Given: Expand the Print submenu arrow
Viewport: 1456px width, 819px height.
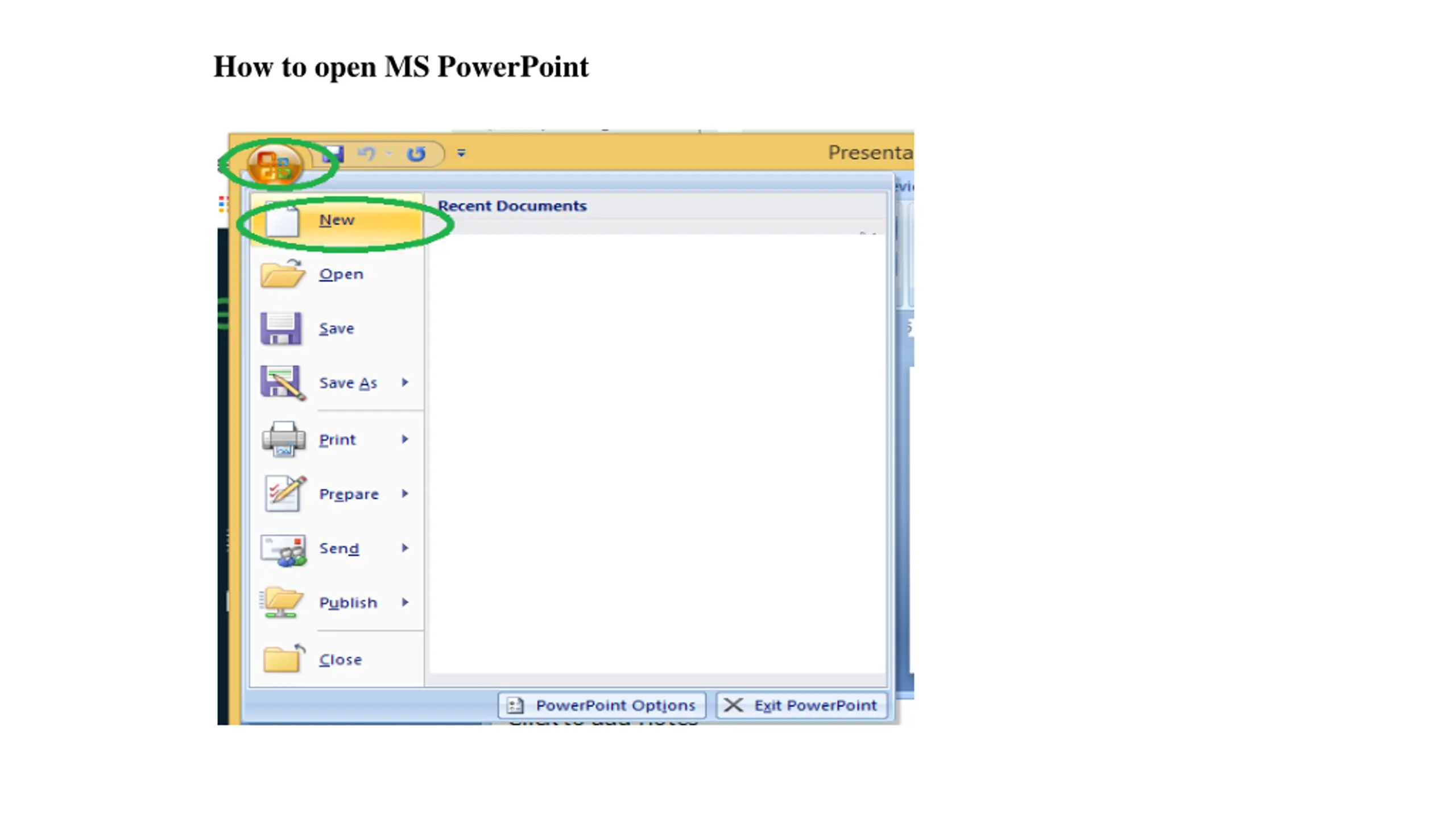Looking at the screenshot, I should [405, 439].
